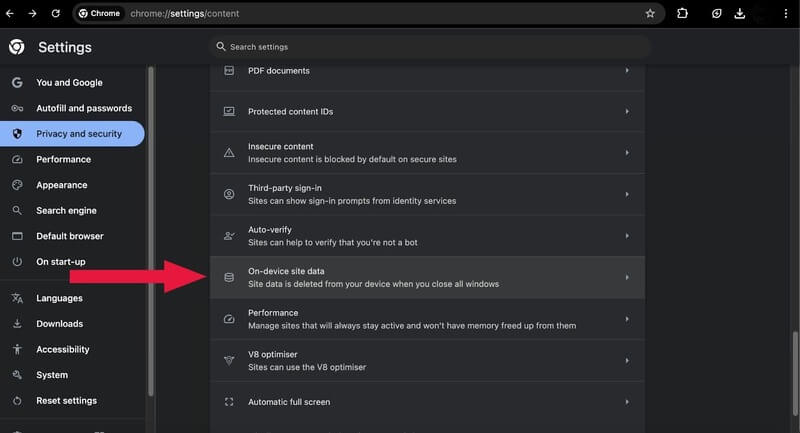Open On-device site data setting
800x433 pixels.
427,277
